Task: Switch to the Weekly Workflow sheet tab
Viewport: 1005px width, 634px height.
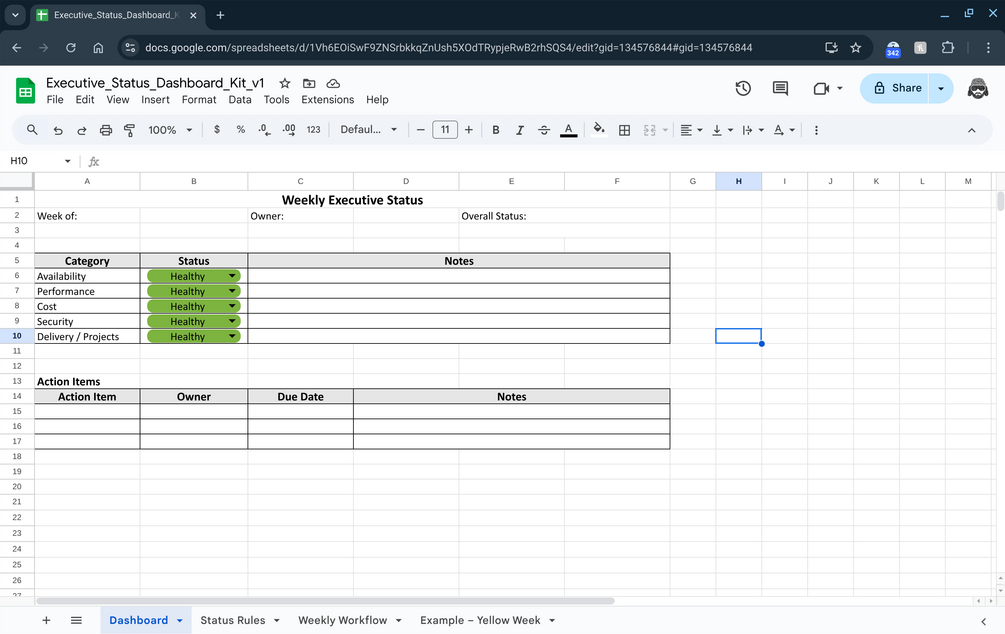Action: click(342, 620)
